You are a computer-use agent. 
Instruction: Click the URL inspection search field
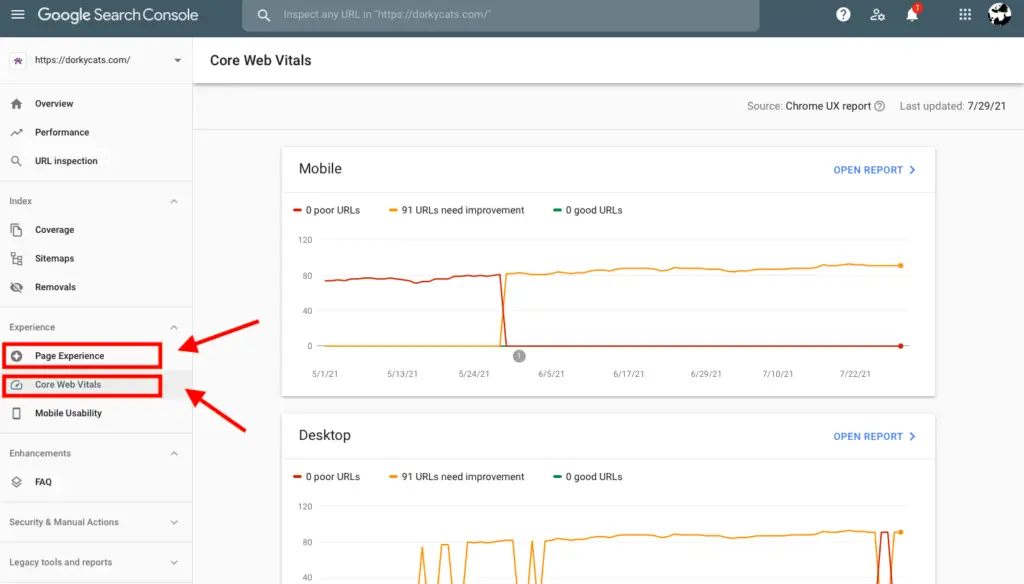[501, 14]
